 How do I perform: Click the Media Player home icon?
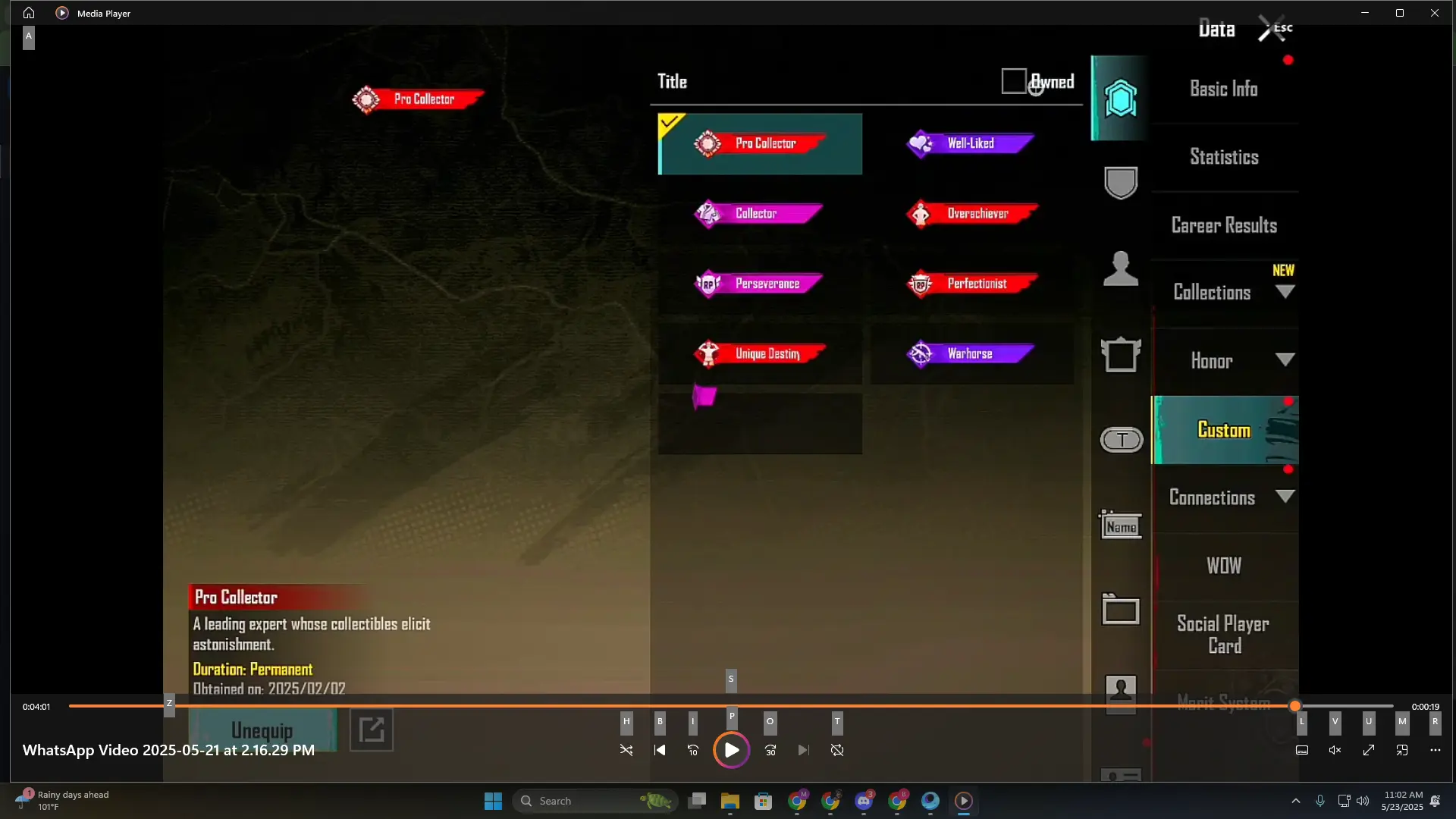(29, 13)
